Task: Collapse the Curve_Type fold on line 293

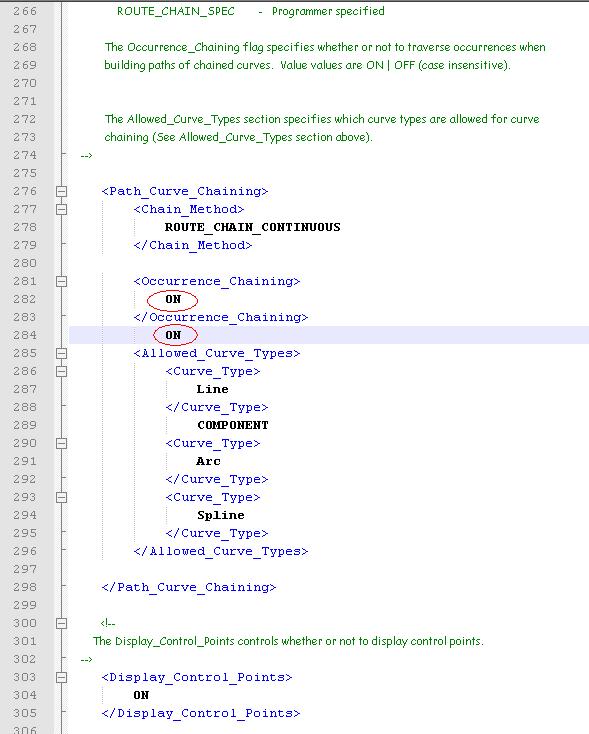Action: [x=61, y=497]
